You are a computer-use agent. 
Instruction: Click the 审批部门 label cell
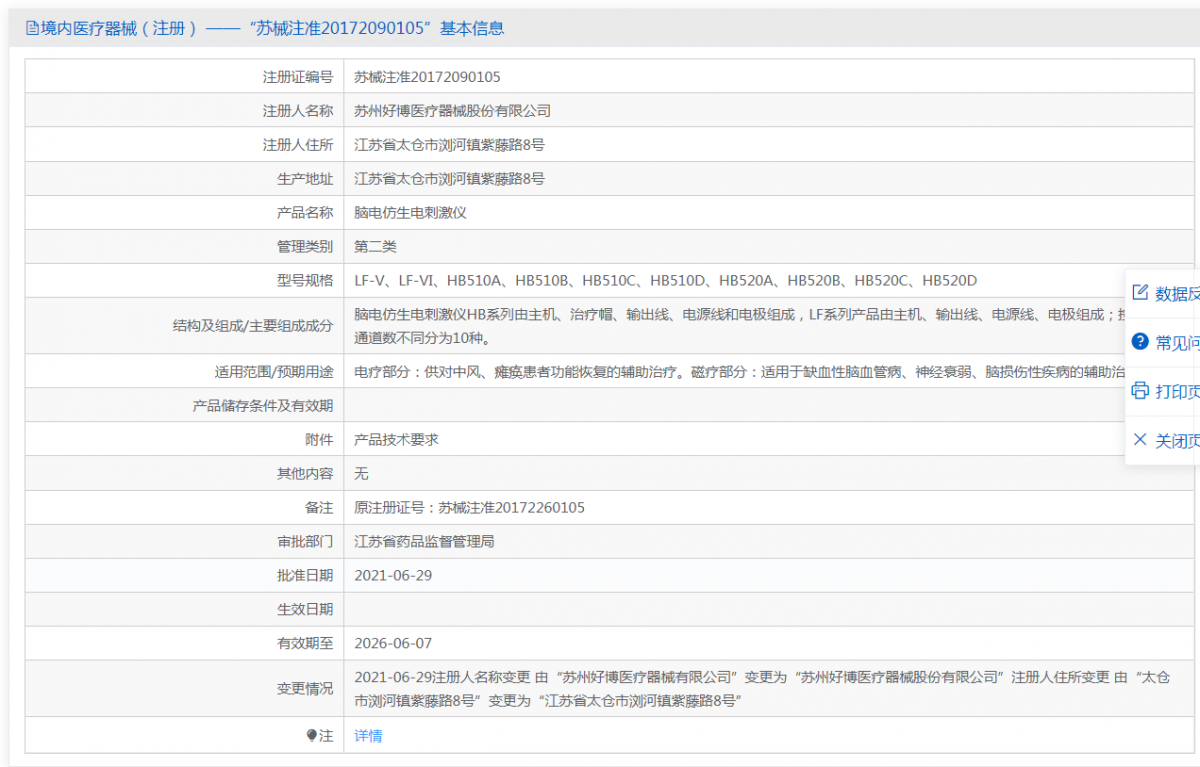pyautogui.click(x=185, y=542)
